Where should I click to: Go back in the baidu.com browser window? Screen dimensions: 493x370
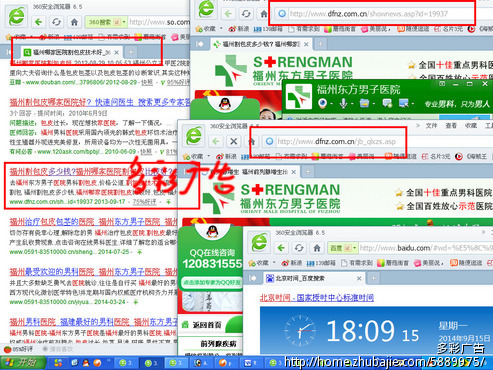coord(281,248)
